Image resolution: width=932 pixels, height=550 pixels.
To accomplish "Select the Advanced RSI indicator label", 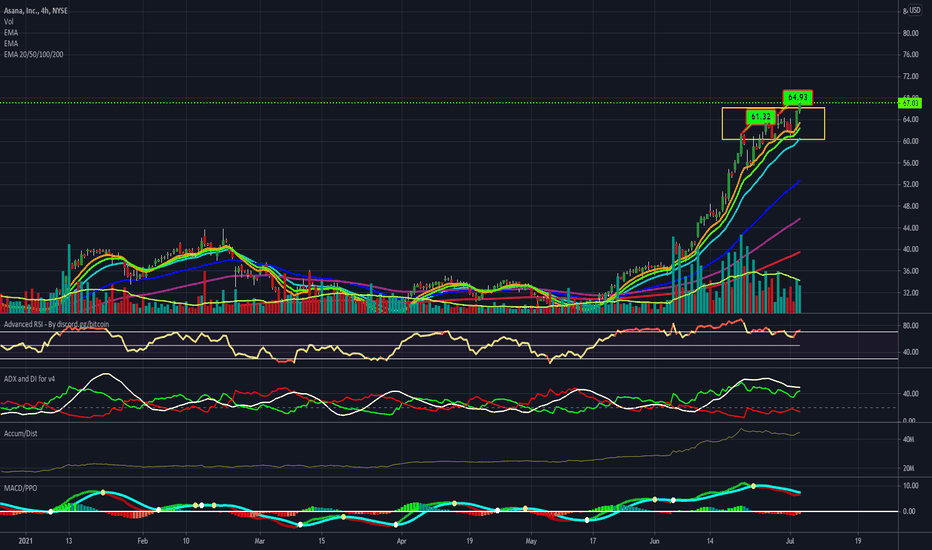I will (x=56, y=324).
